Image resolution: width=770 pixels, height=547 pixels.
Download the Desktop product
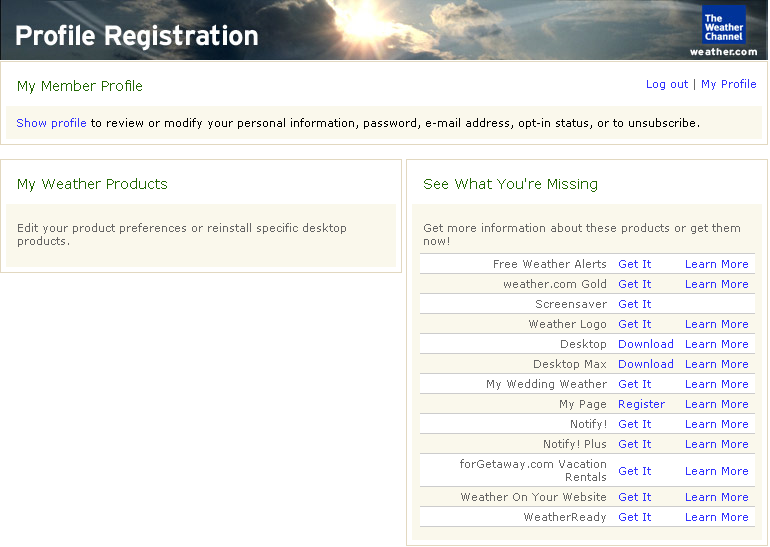[645, 344]
